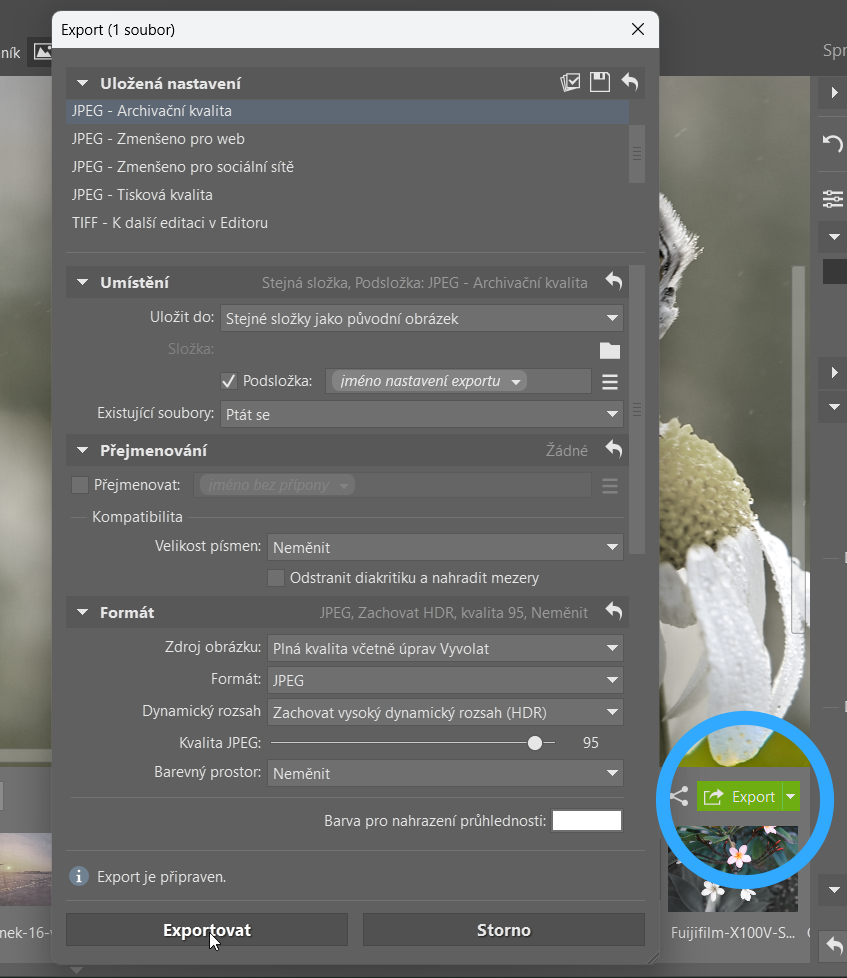Select TIFF - K další editaci v Editoru
This screenshot has width=847, height=978.
[170, 223]
